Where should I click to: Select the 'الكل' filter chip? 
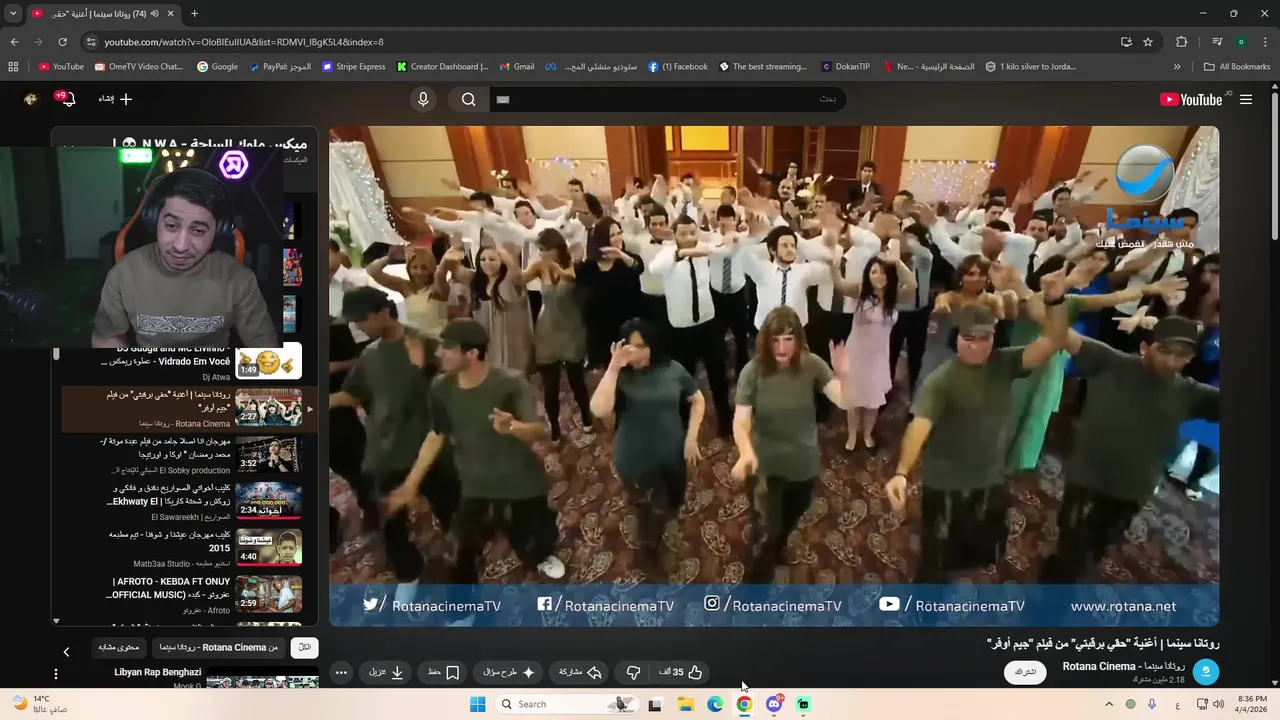click(305, 648)
